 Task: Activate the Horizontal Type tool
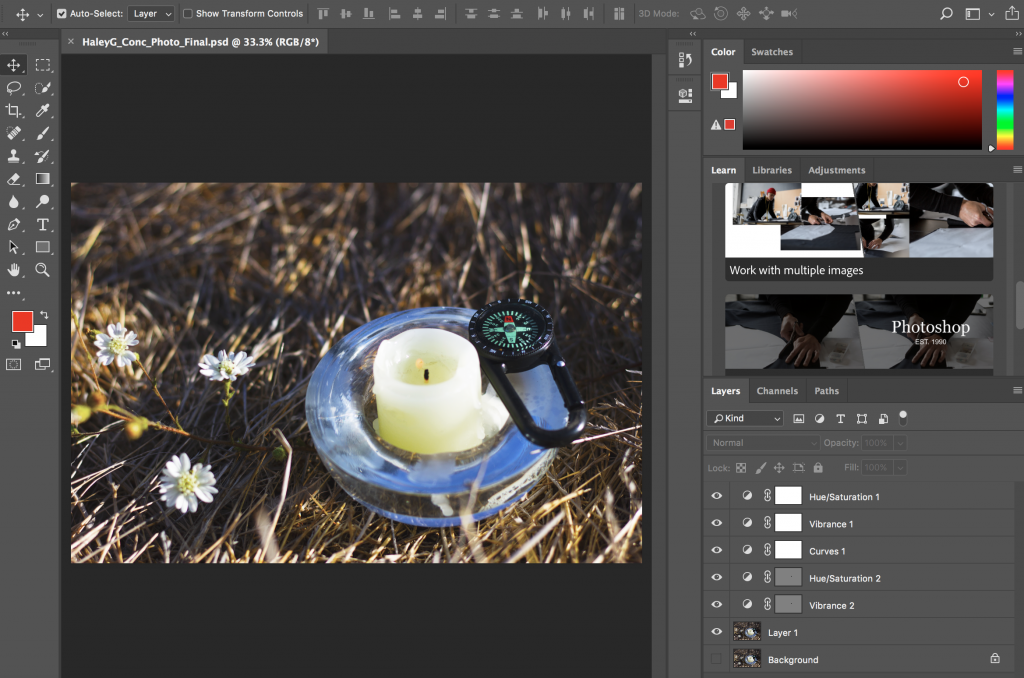[x=41, y=223]
